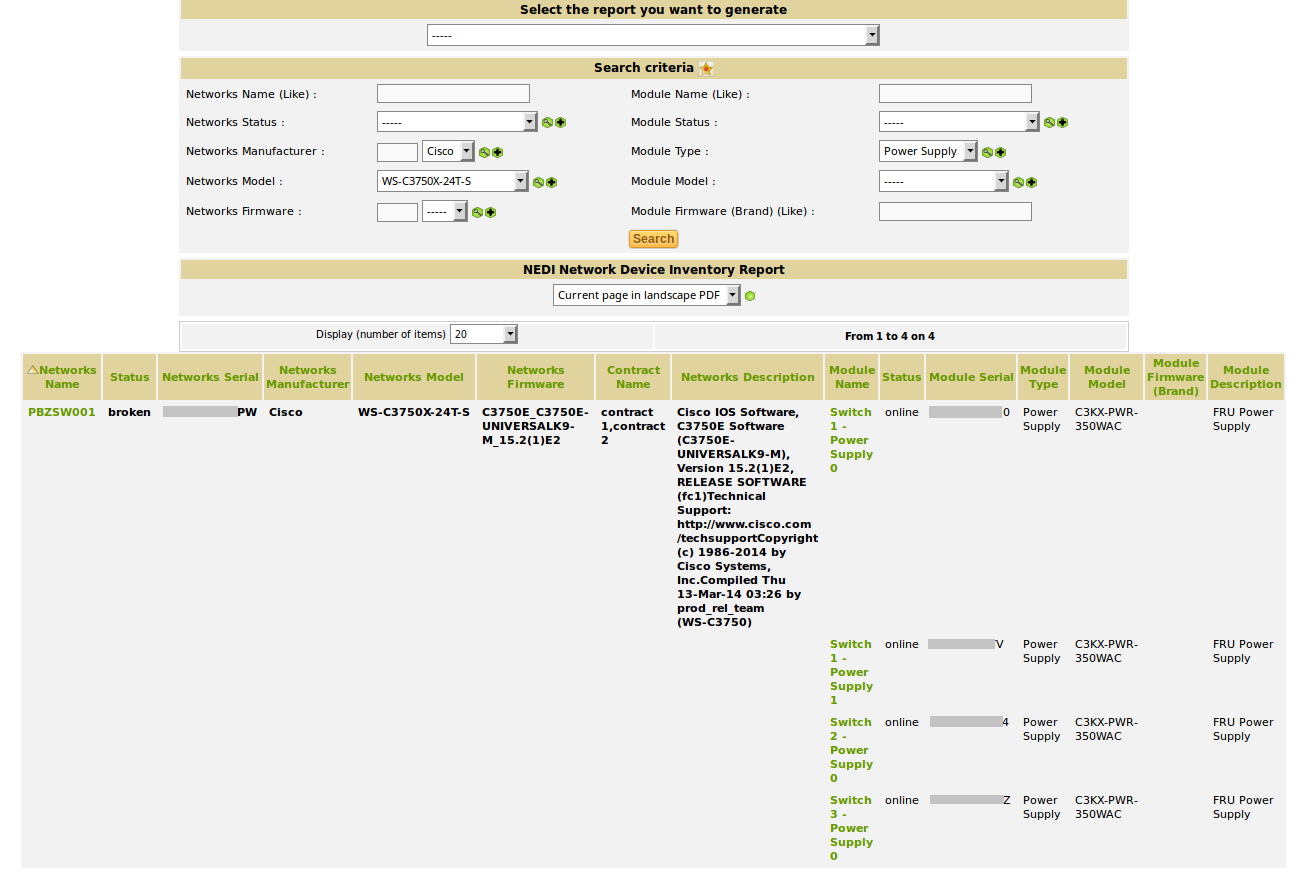Open the WS-C3750X-24T-S model dropdown

click(x=453, y=182)
